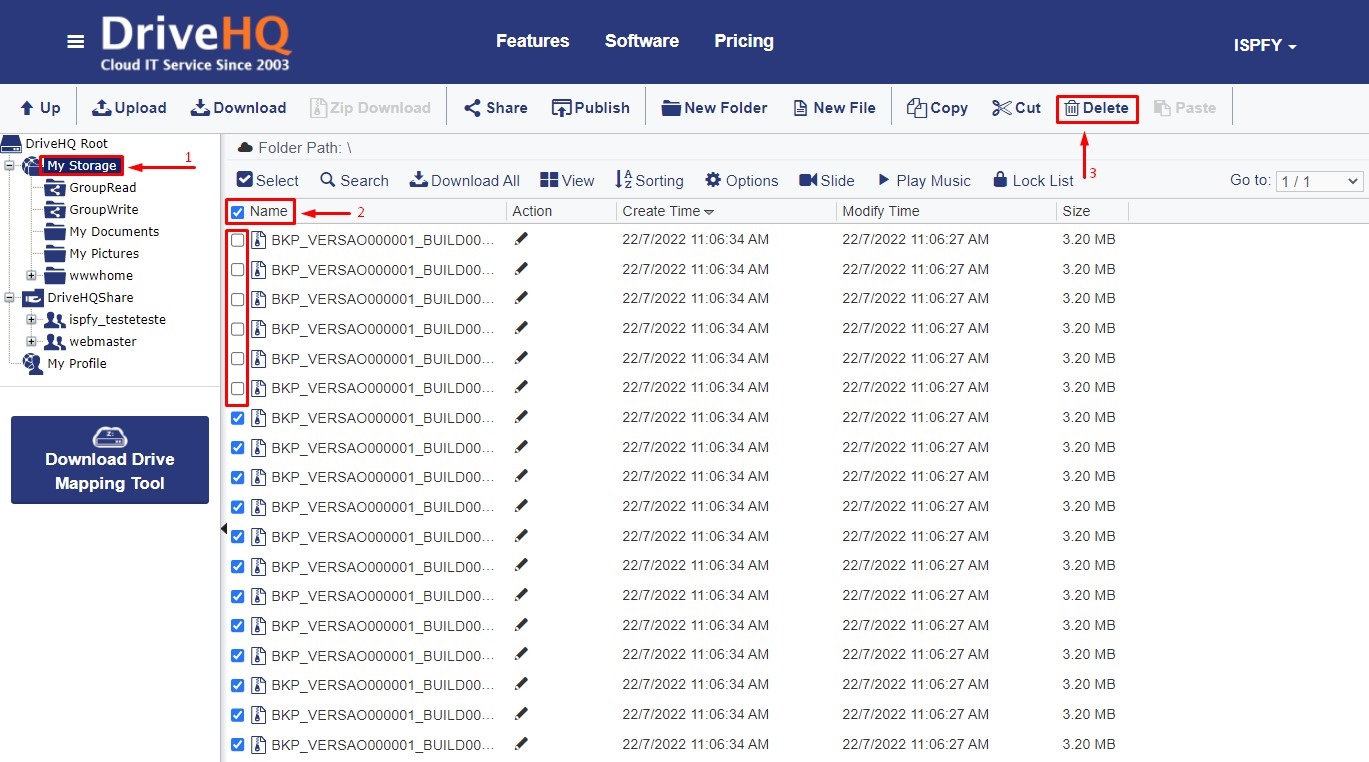Open the My Documents folder

[114, 232]
